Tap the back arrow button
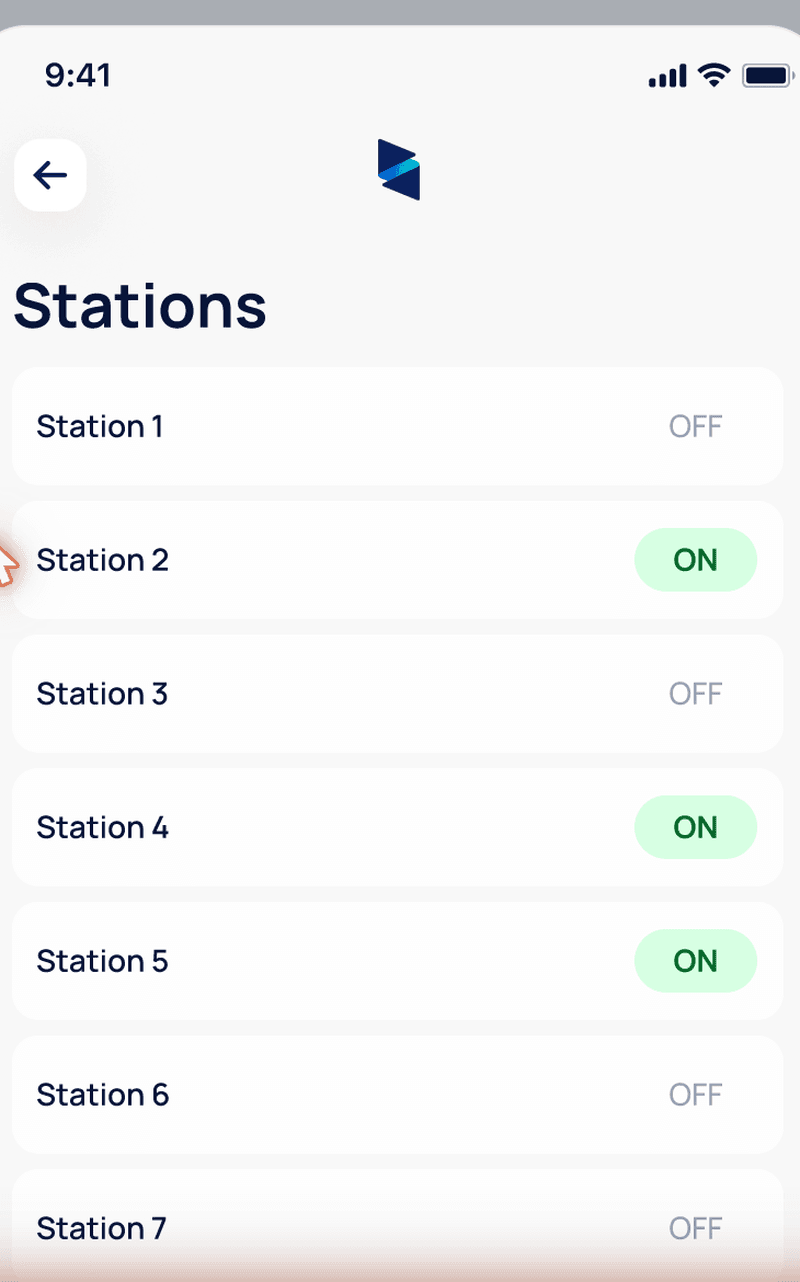This screenshot has height=1282, width=800. pos(50,176)
